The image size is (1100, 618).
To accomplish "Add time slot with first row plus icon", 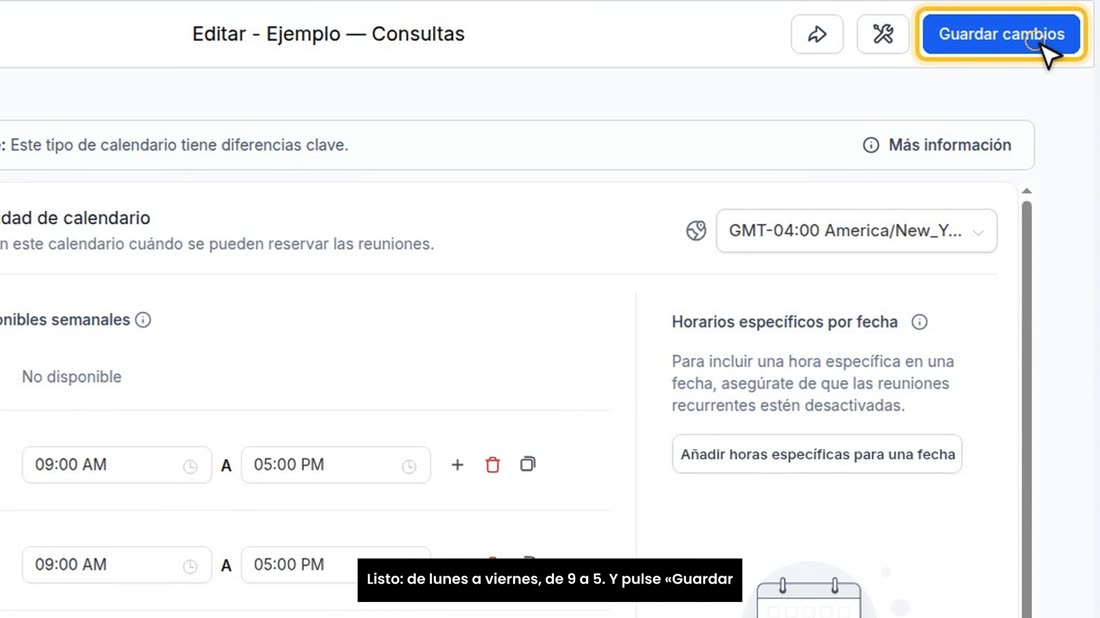I will pyautogui.click(x=457, y=464).
